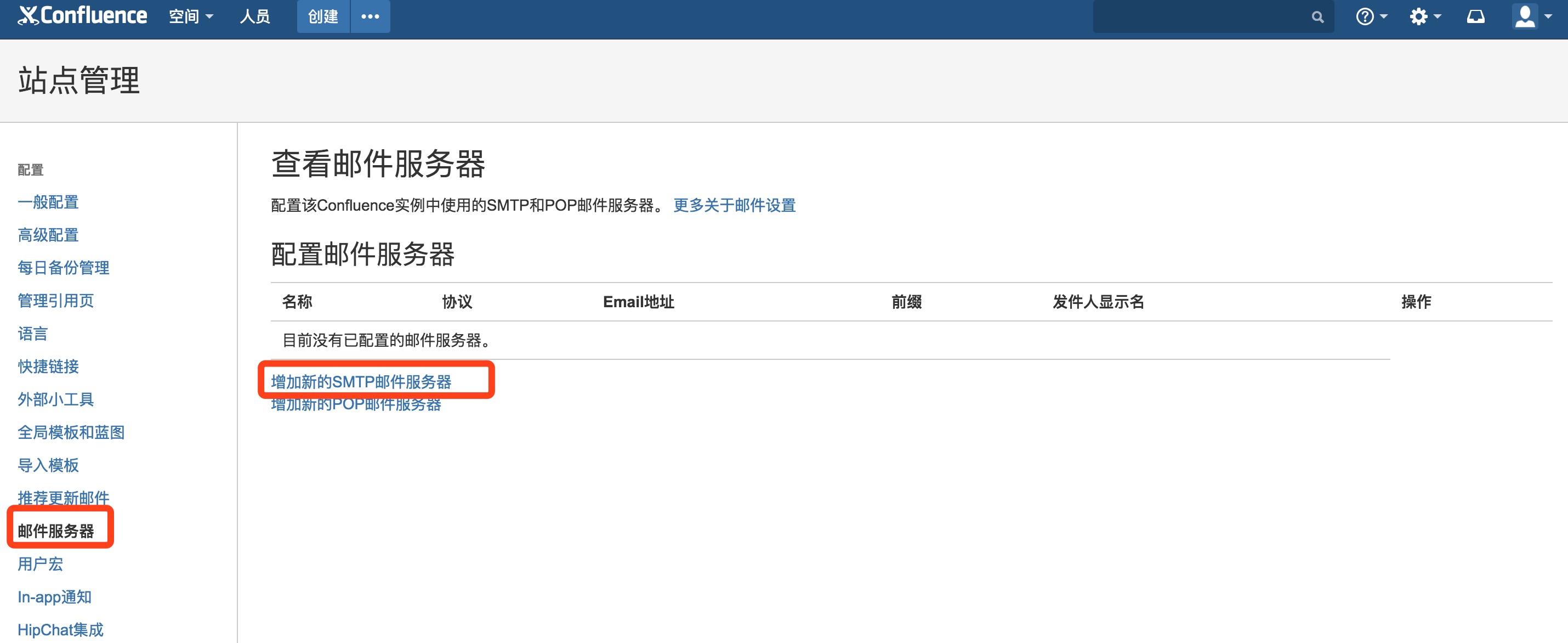1568x643 pixels.
Task: Expand the 空间 spaces dropdown
Action: [x=191, y=16]
